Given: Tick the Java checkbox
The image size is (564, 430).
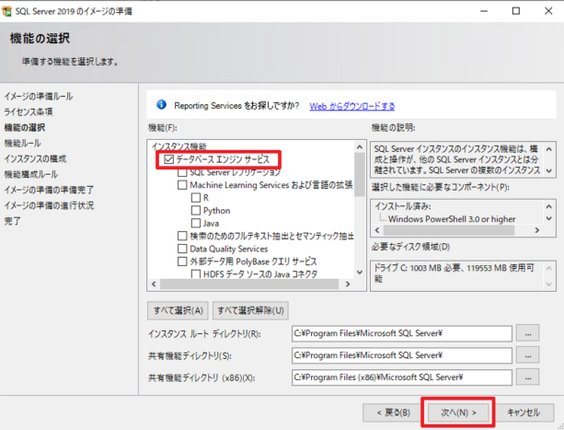Looking at the screenshot, I should [196, 223].
